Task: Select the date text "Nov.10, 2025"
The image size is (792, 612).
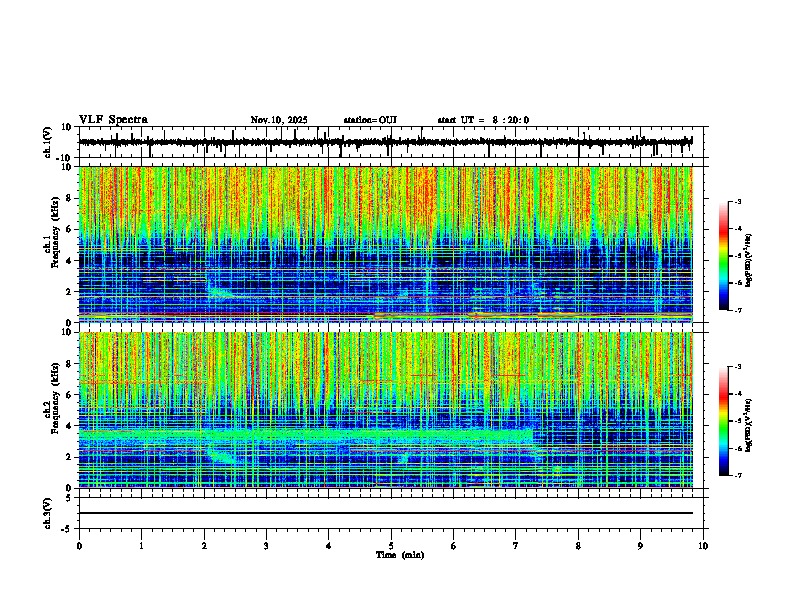Action: click(x=279, y=120)
